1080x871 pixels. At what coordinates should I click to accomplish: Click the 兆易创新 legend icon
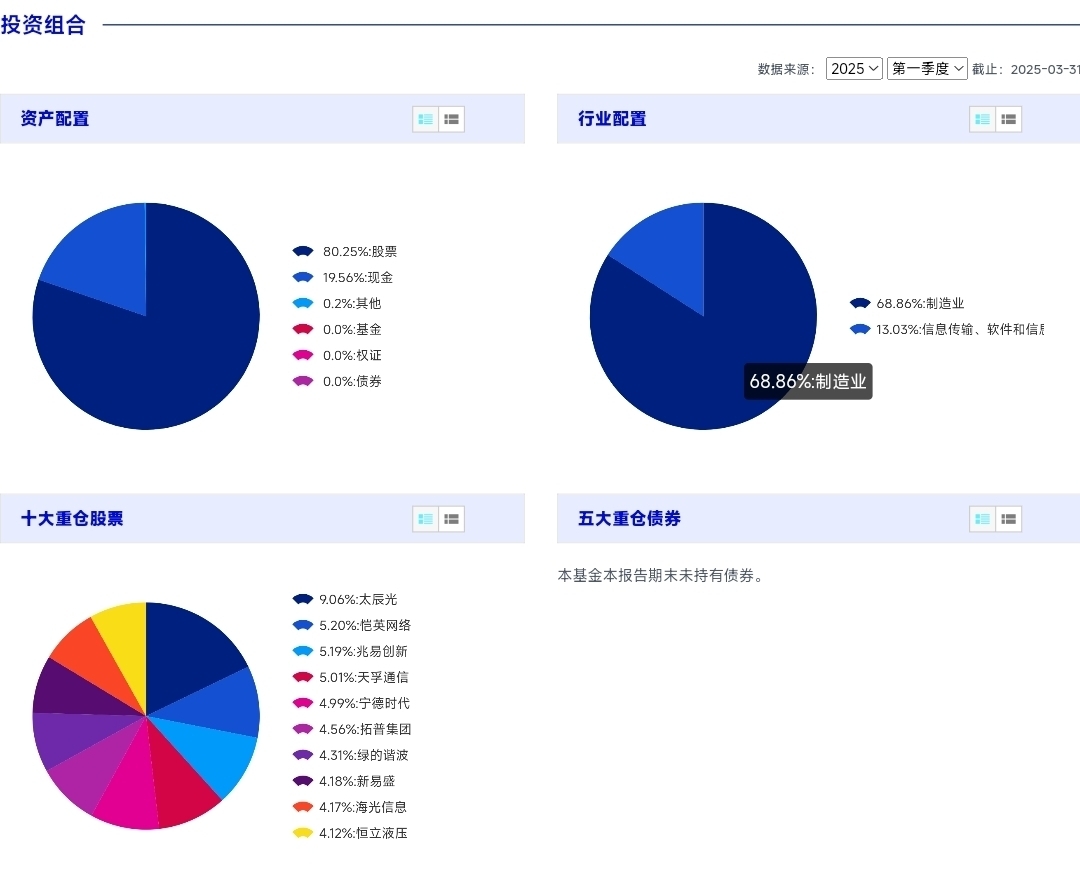303,651
